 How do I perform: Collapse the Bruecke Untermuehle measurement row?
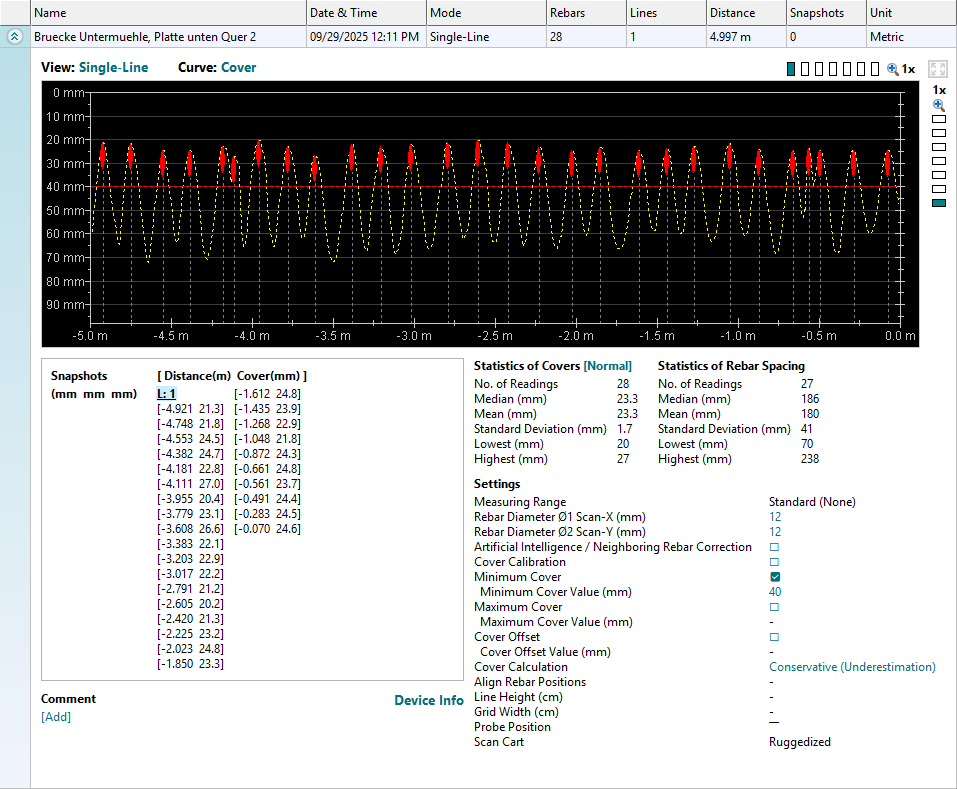click(15, 37)
